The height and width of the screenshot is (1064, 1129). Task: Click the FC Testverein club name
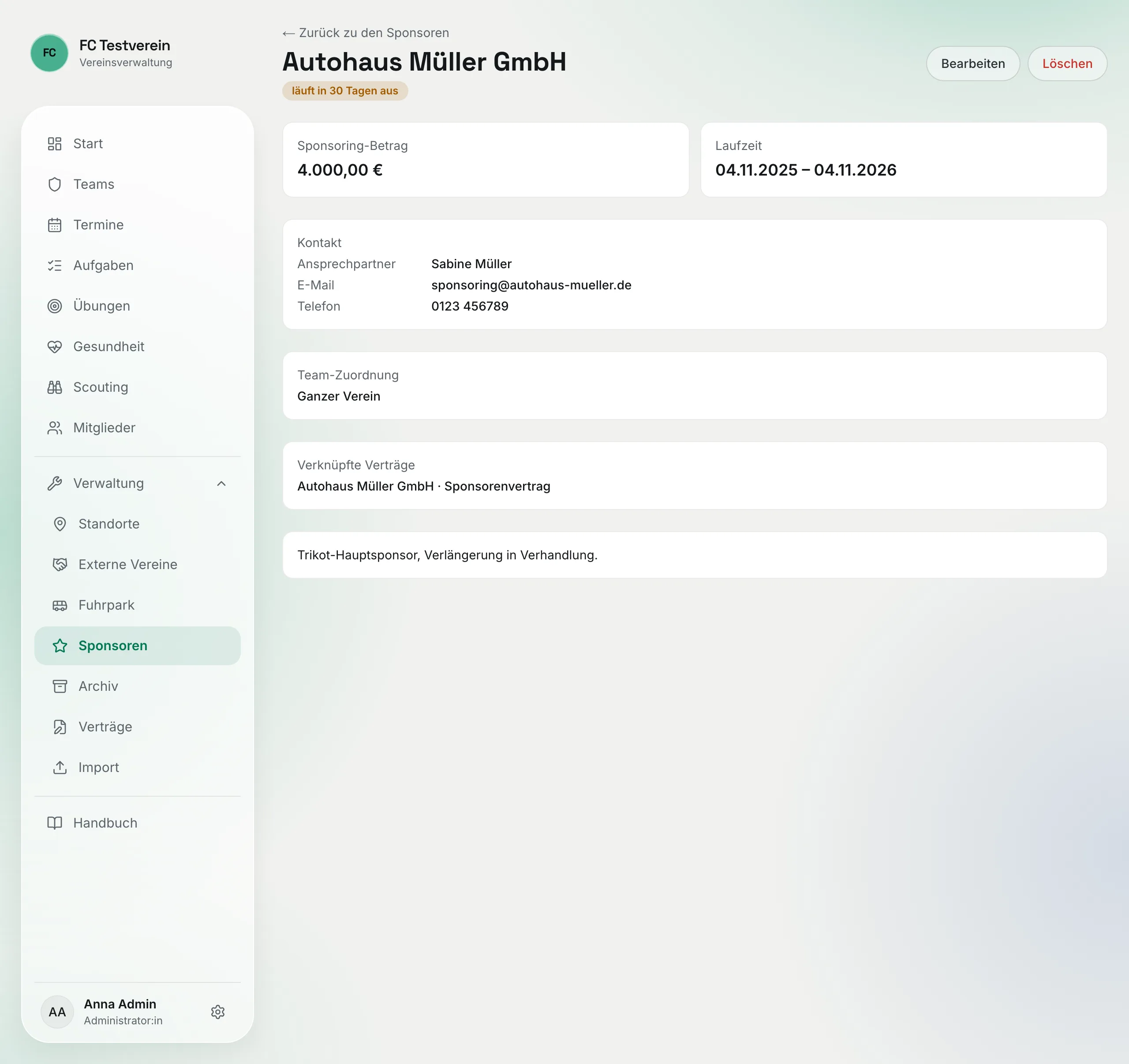(x=124, y=45)
